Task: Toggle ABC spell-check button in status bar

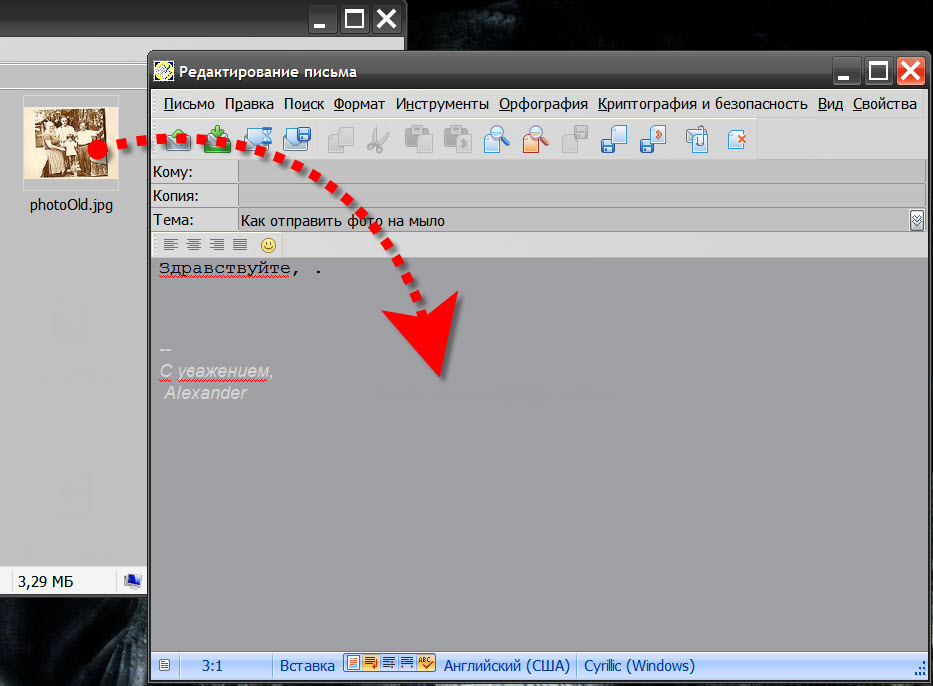Action: click(425, 663)
